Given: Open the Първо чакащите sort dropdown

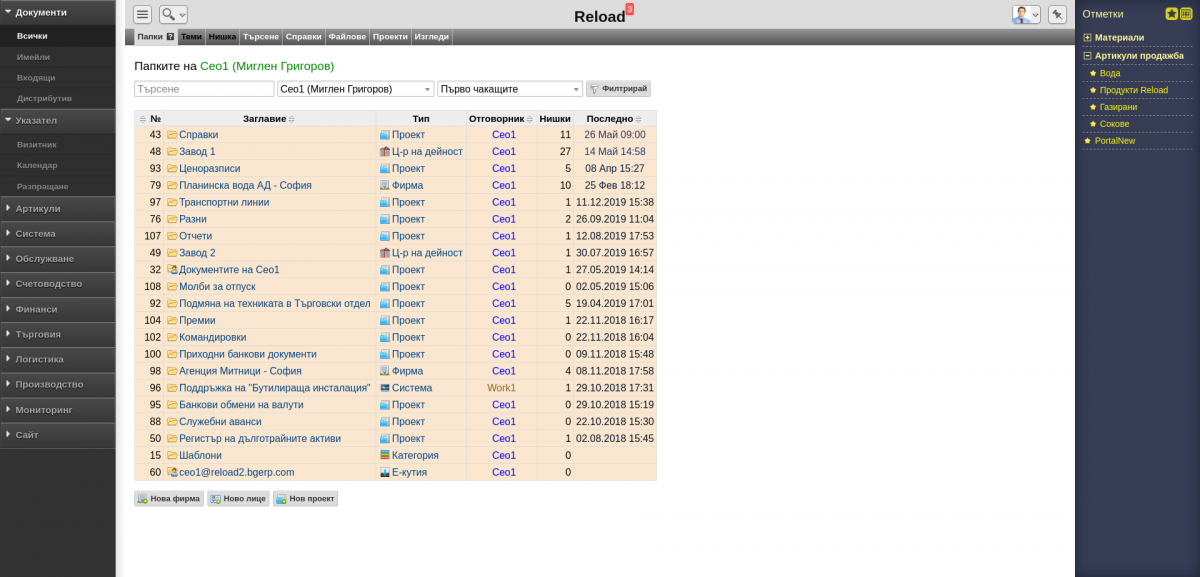Looking at the screenshot, I should point(509,89).
